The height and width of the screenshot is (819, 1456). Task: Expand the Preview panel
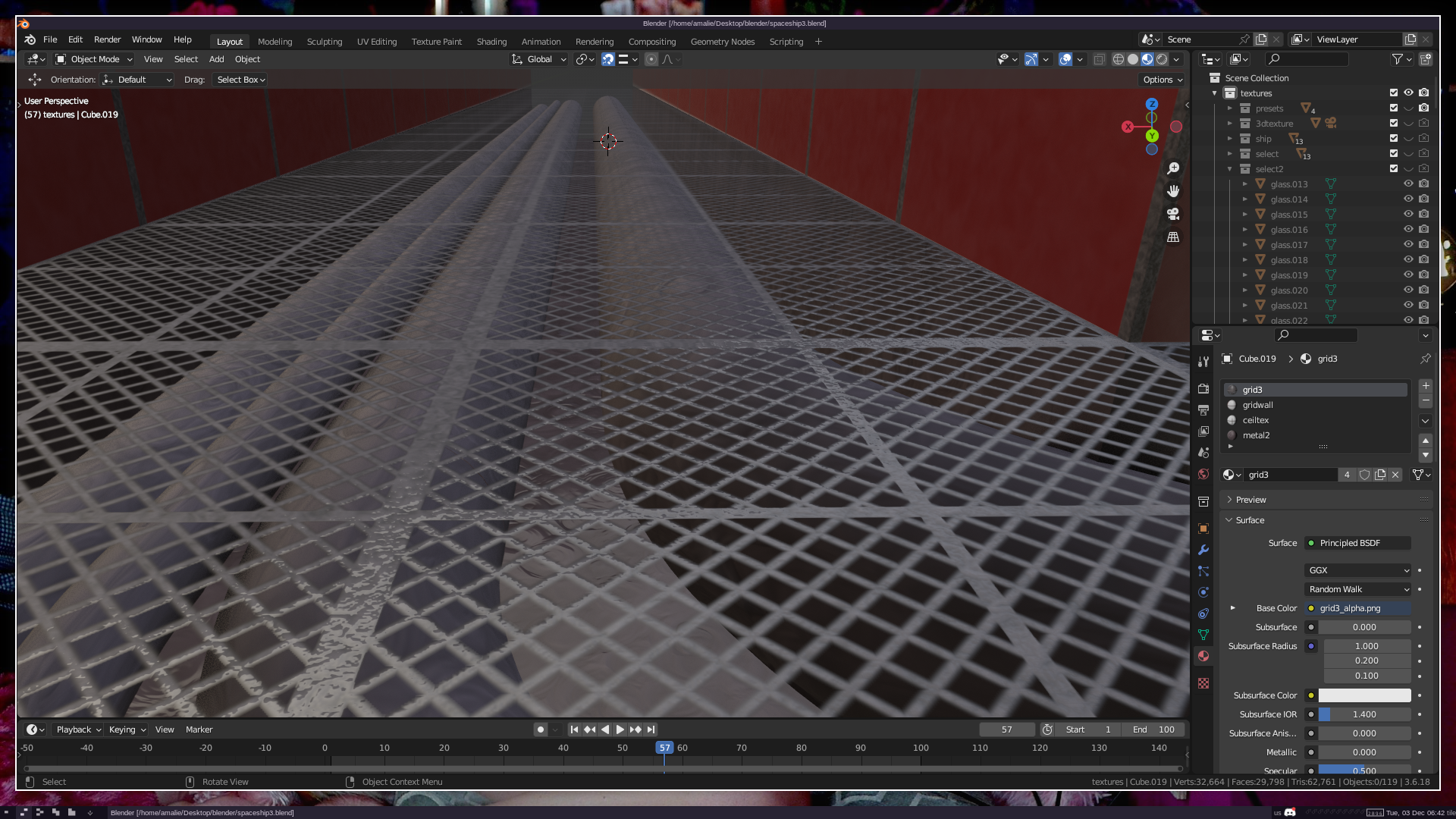1250,500
